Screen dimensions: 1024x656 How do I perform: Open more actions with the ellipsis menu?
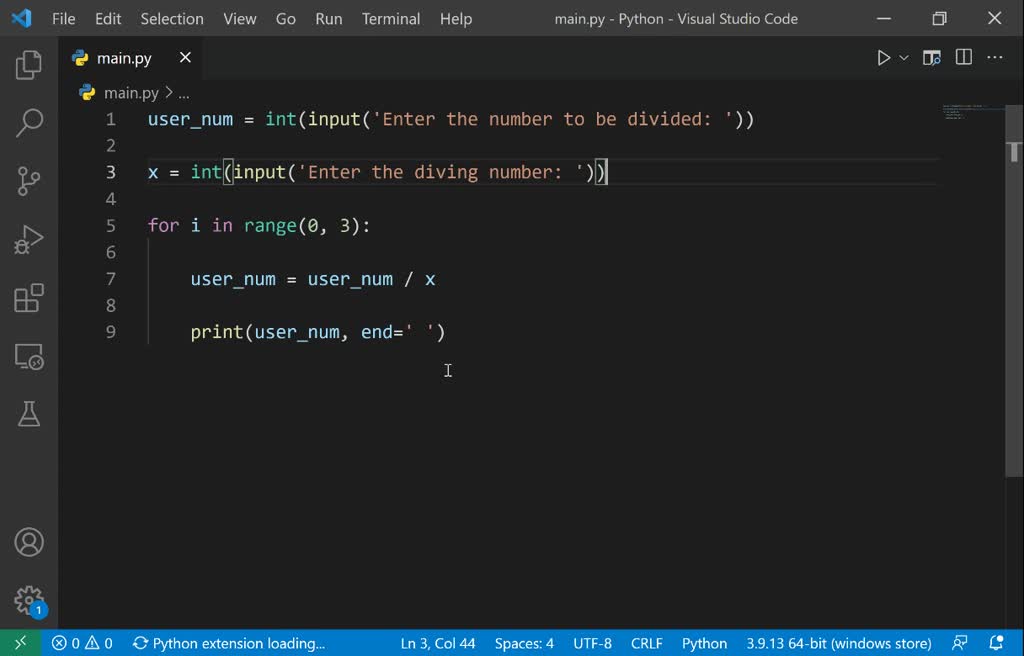click(995, 57)
